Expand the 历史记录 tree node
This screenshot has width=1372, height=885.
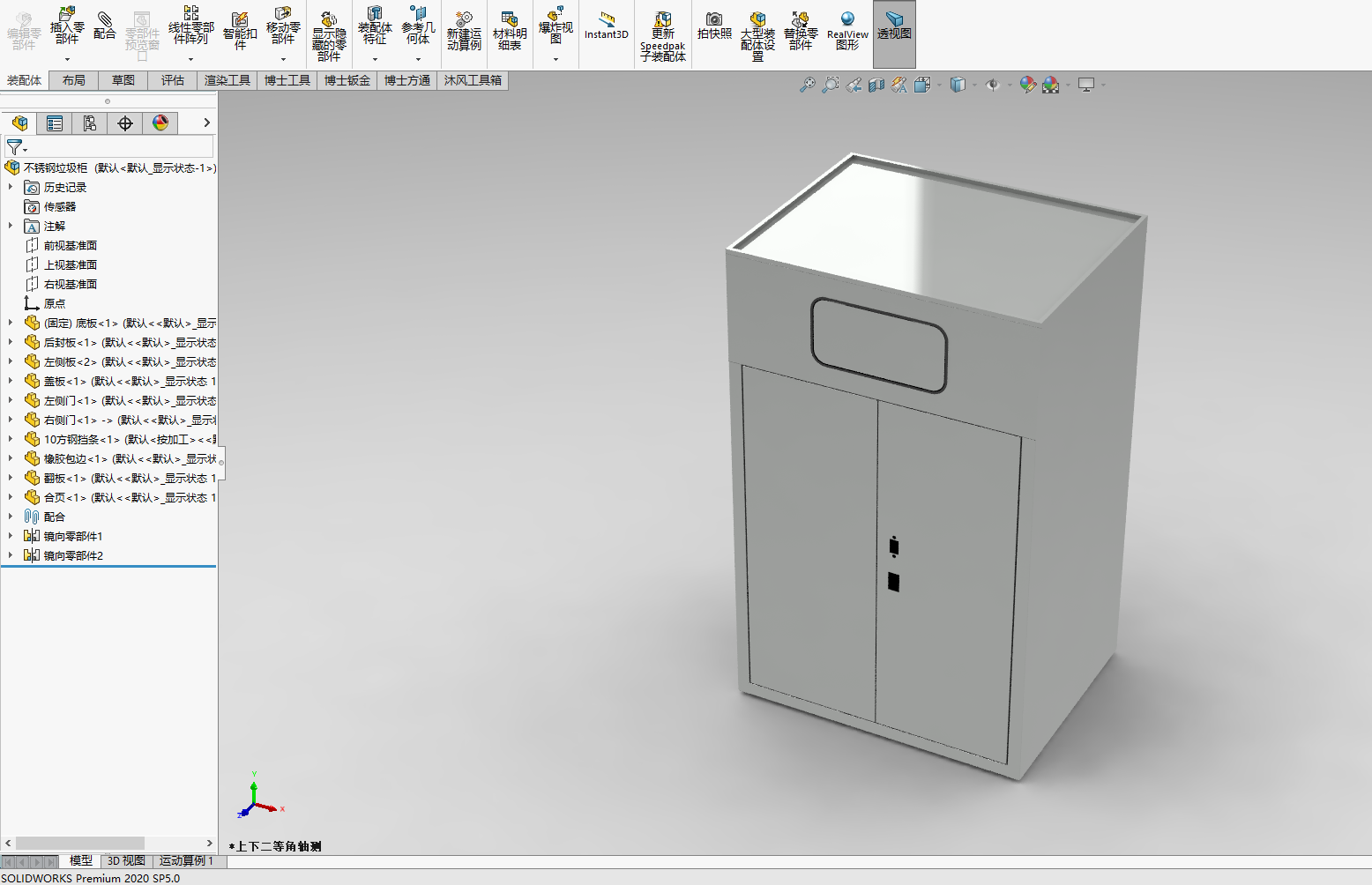11,187
